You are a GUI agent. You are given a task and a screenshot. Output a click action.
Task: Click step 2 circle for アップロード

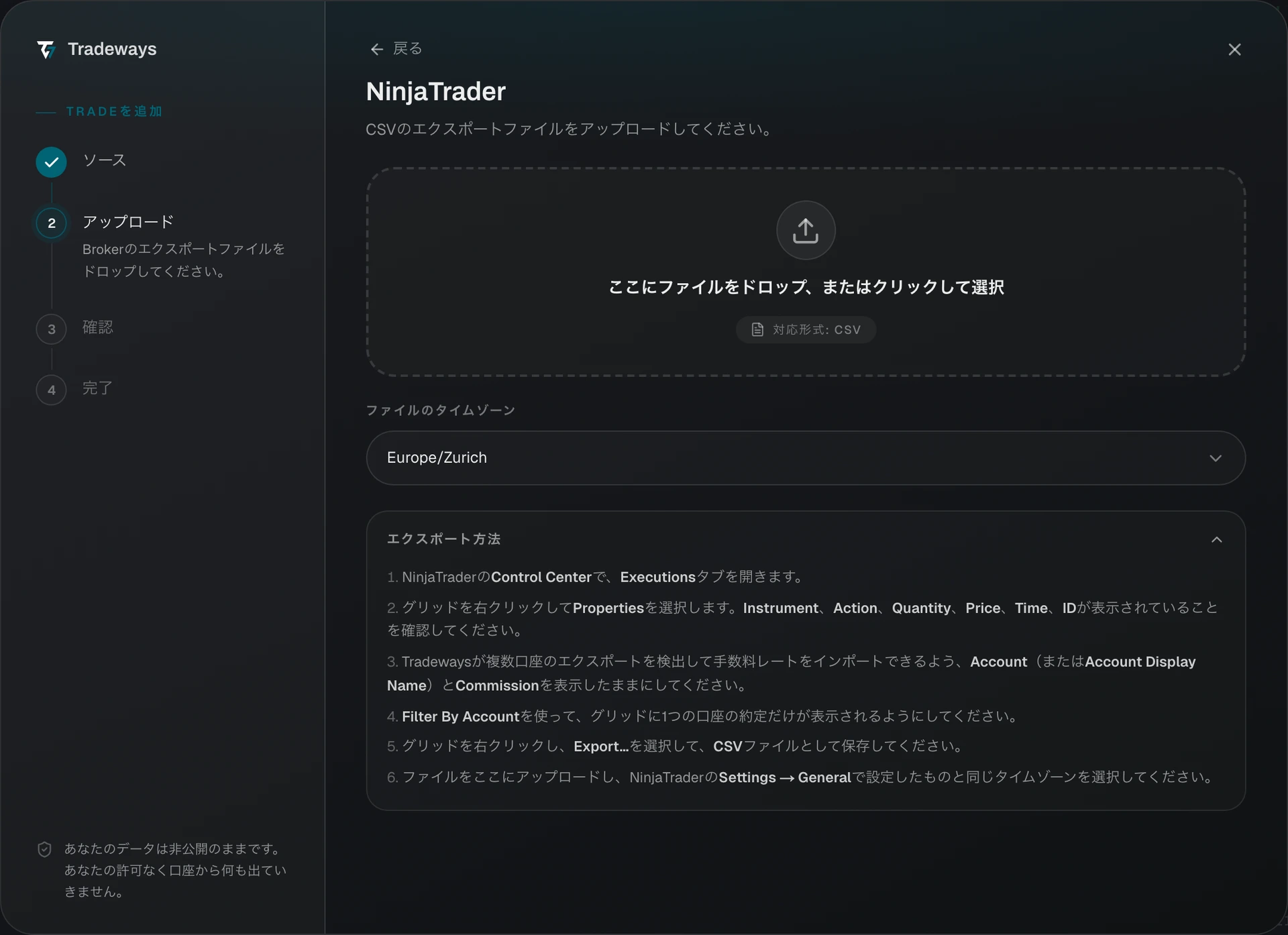coord(51,223)
